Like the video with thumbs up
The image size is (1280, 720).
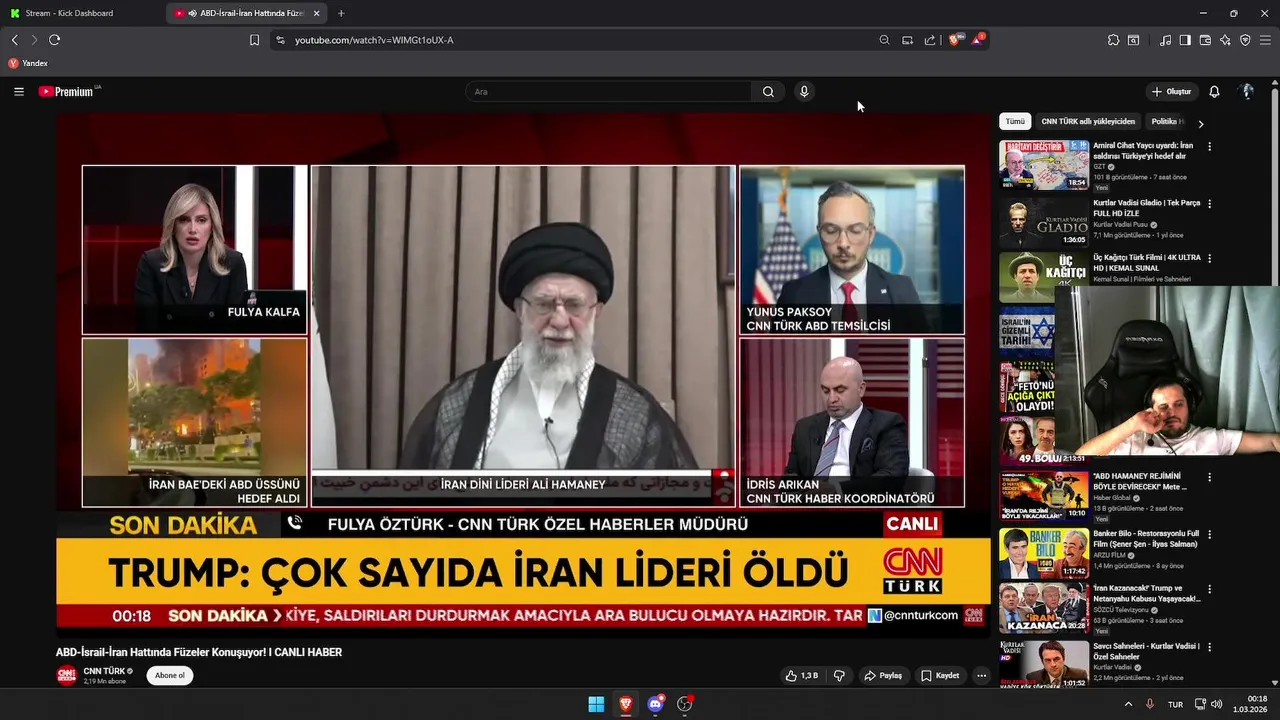tap(801, 675)
